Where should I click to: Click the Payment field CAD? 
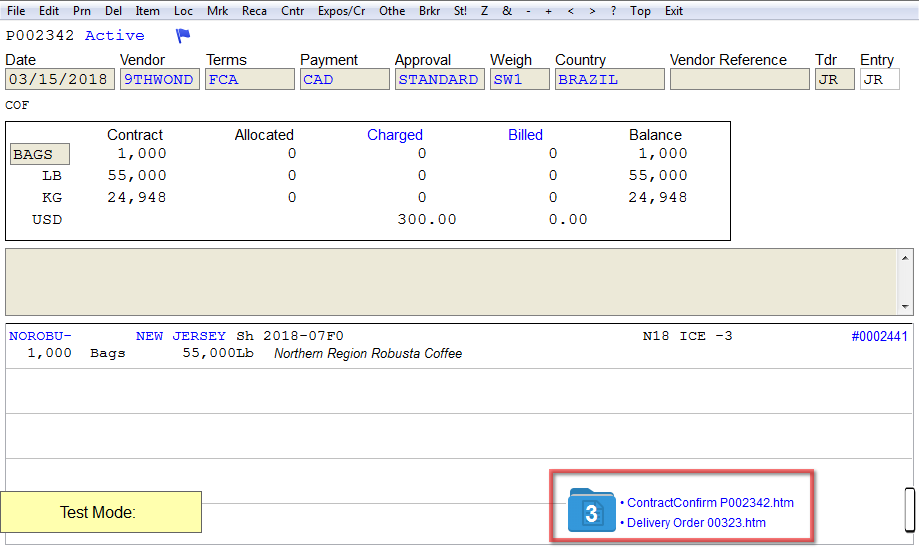[x=345, y=79]
